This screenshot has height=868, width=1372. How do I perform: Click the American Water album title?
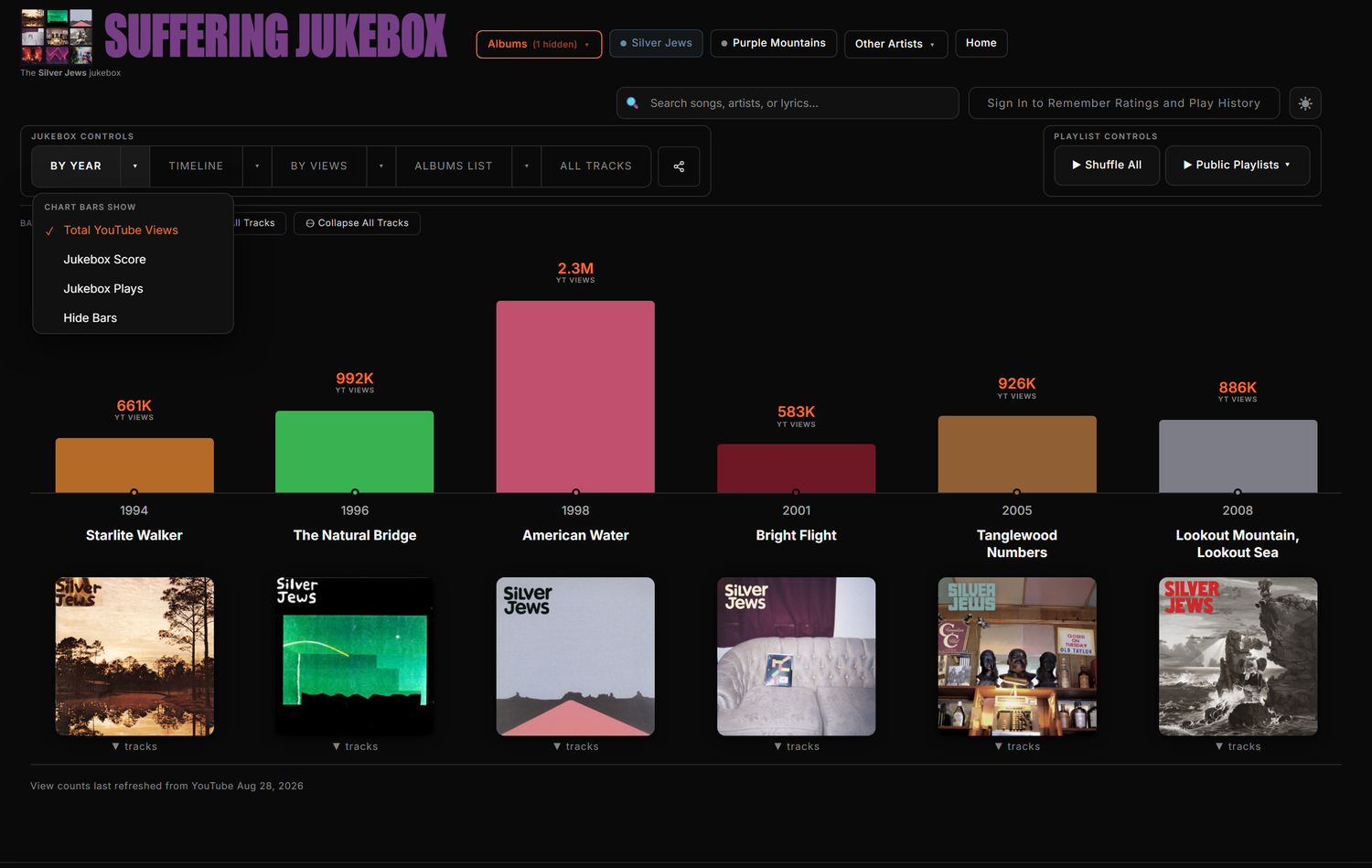click(575, 535)
